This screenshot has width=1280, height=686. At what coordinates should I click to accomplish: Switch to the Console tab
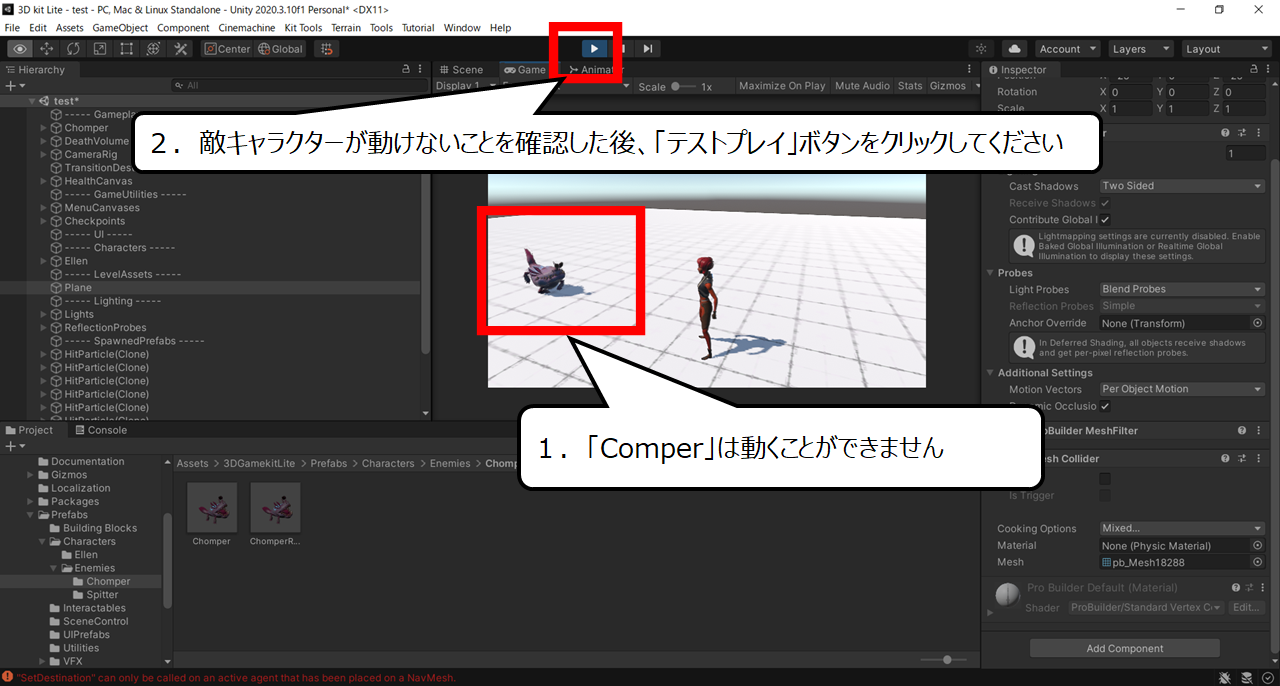point(100,430)
